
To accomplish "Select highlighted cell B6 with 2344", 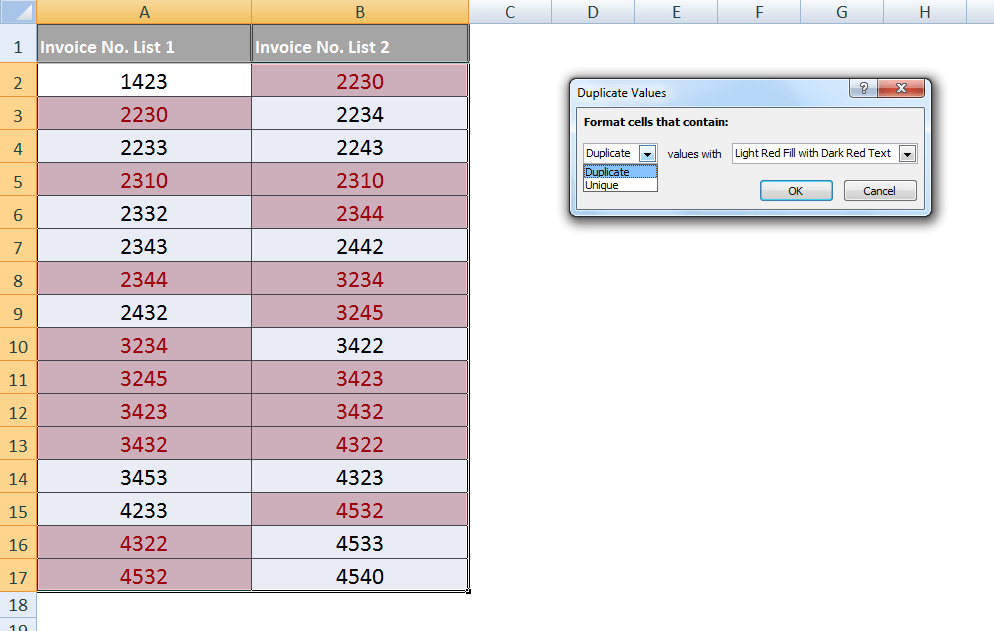I will coord(360,212).
